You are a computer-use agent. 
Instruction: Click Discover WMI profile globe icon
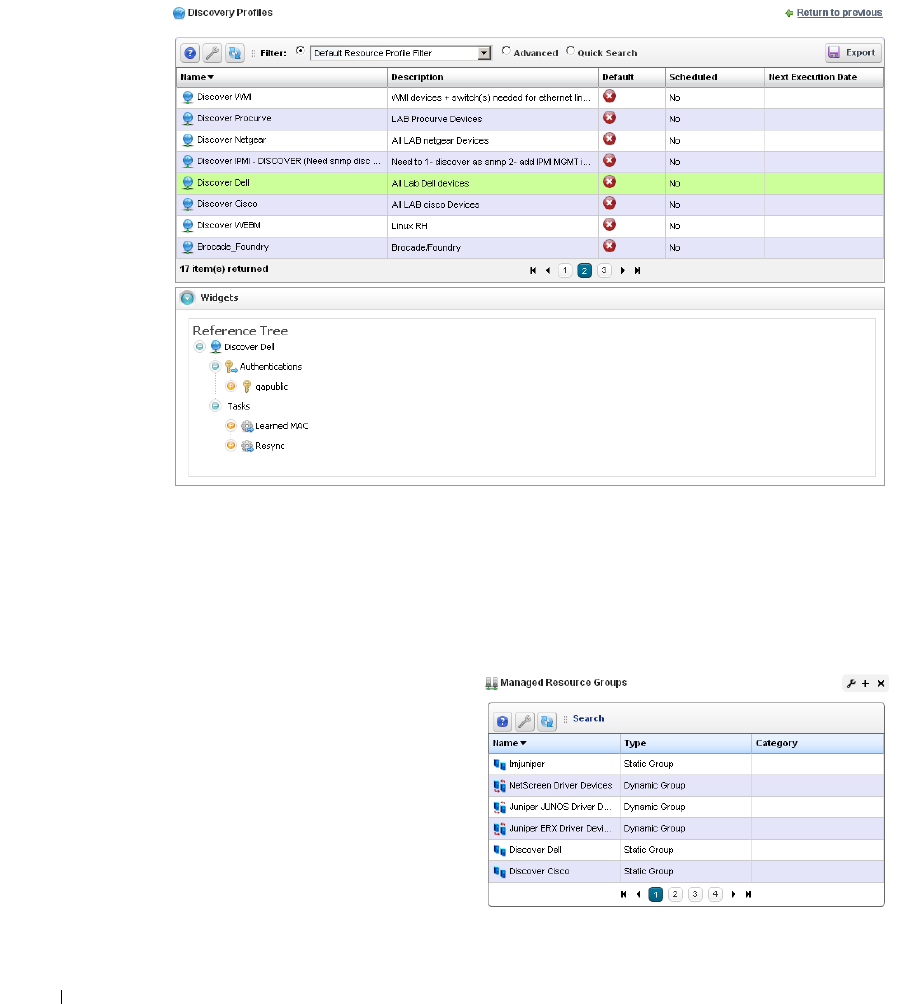(x=188, y=97)
